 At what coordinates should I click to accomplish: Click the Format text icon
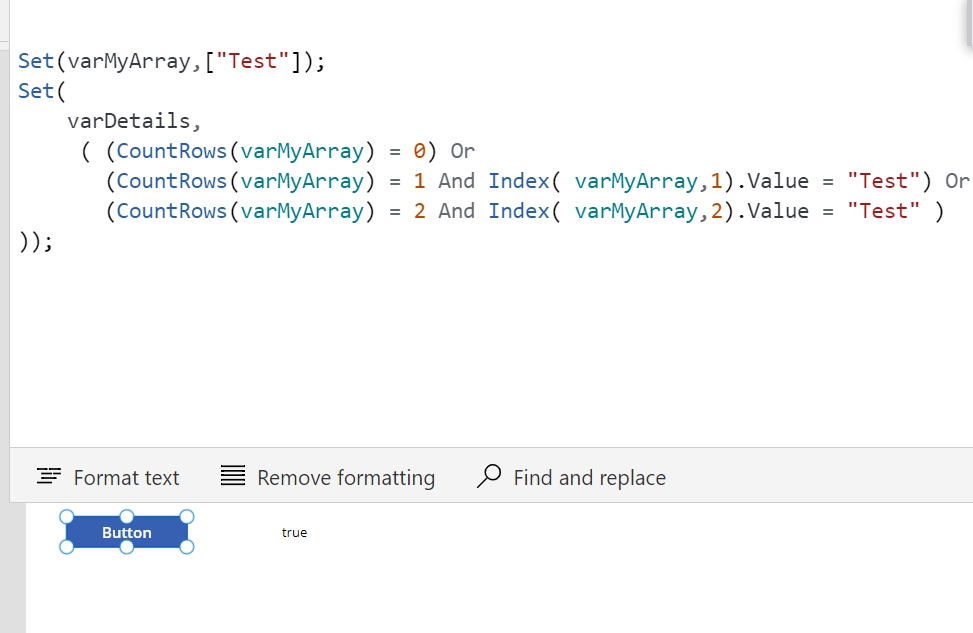[x=48, y=477]
